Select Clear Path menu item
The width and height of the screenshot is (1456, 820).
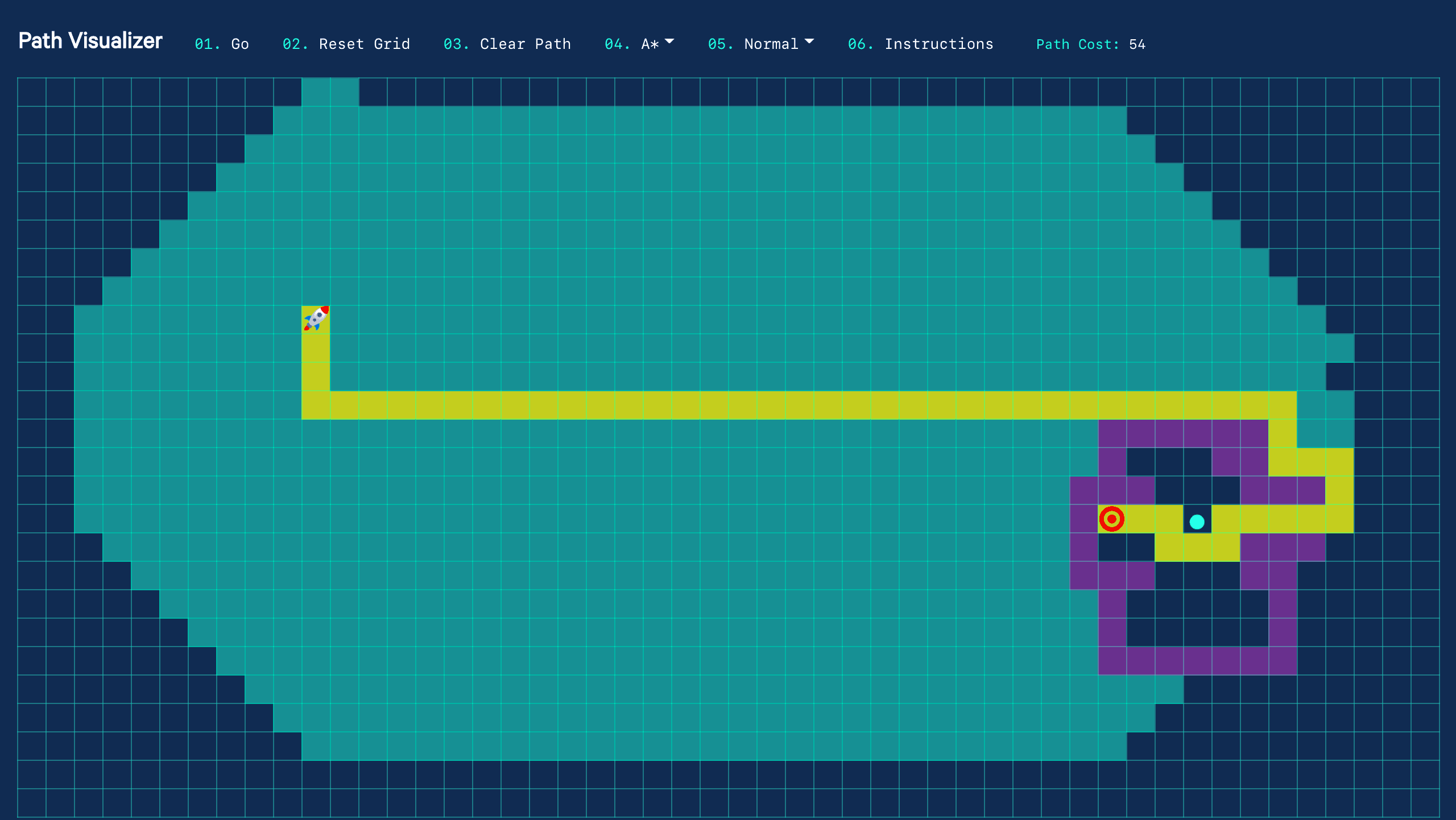(524, 44)
